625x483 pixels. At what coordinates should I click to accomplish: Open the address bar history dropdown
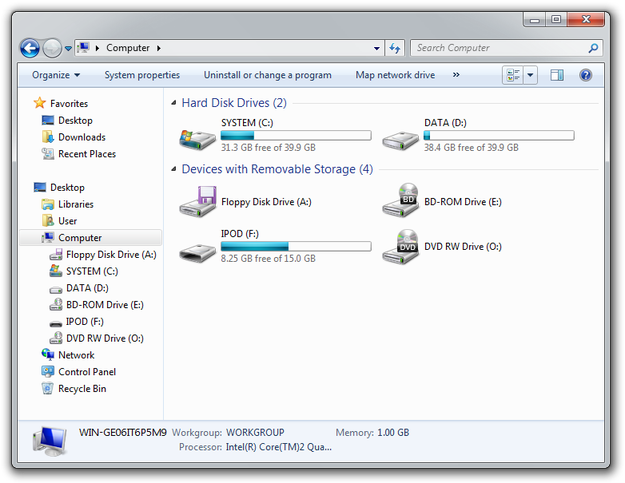[377, 48]
